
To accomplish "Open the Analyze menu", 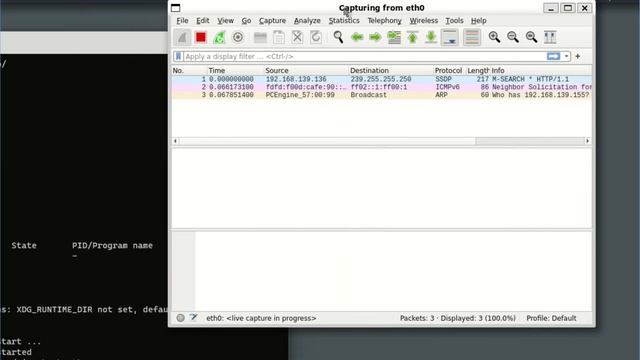I will point(307,20).
